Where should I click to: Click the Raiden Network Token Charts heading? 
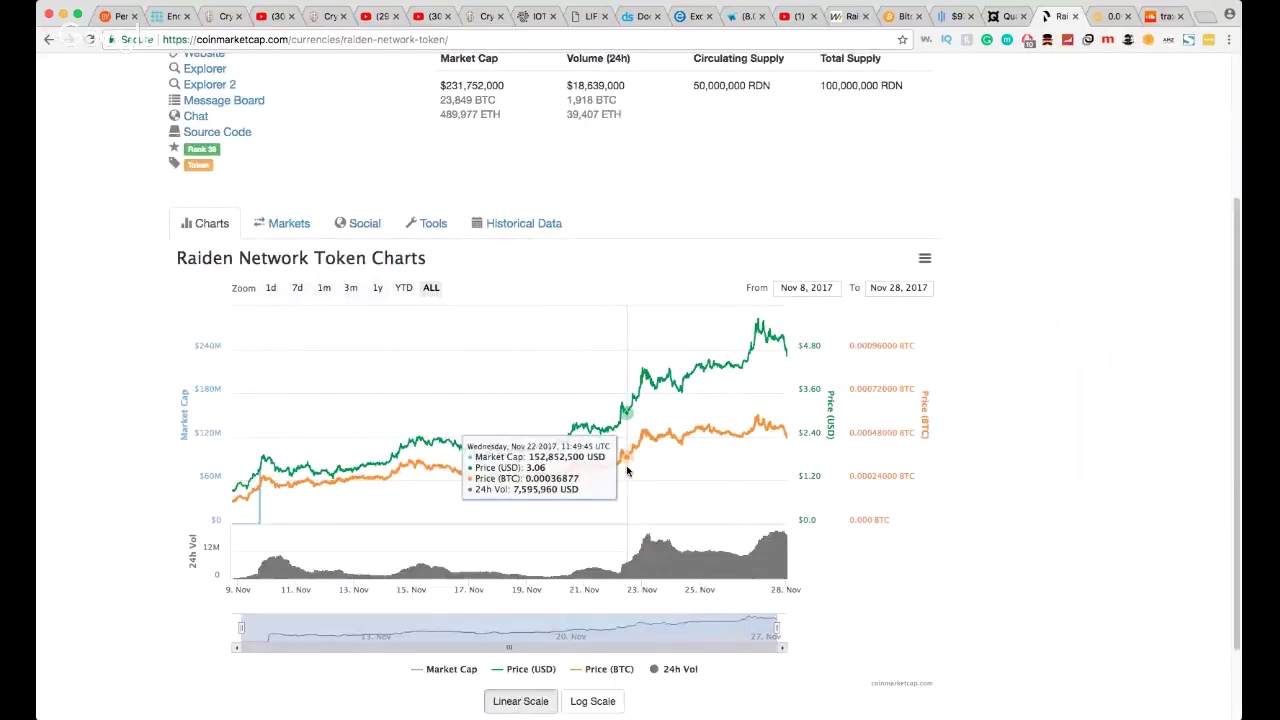301,258
